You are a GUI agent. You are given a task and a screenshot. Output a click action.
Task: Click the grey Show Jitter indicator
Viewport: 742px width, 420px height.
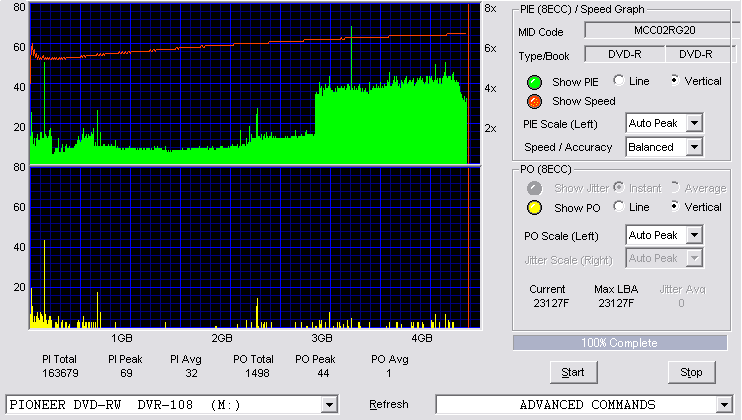[x=534, y=188]
